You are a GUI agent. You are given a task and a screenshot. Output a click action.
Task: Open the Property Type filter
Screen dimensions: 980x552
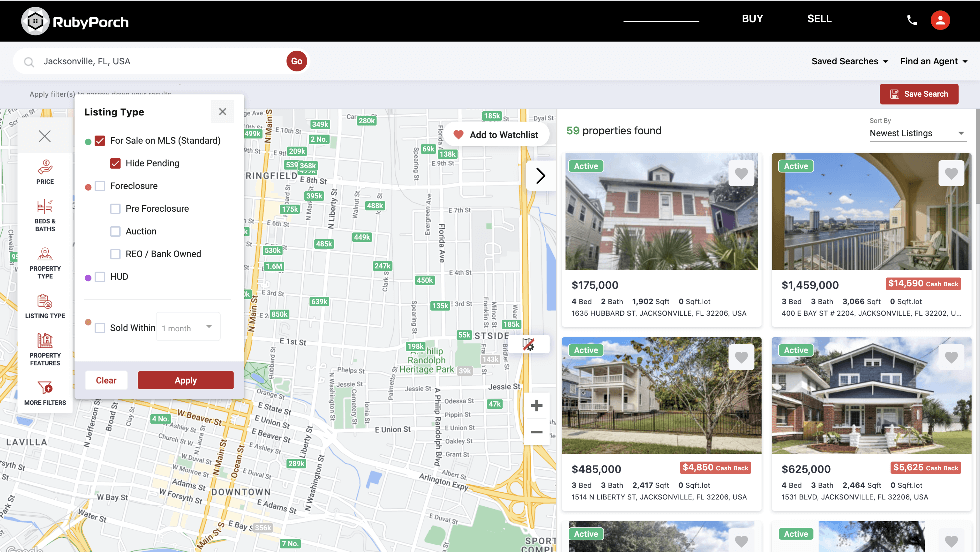point(45,263)
